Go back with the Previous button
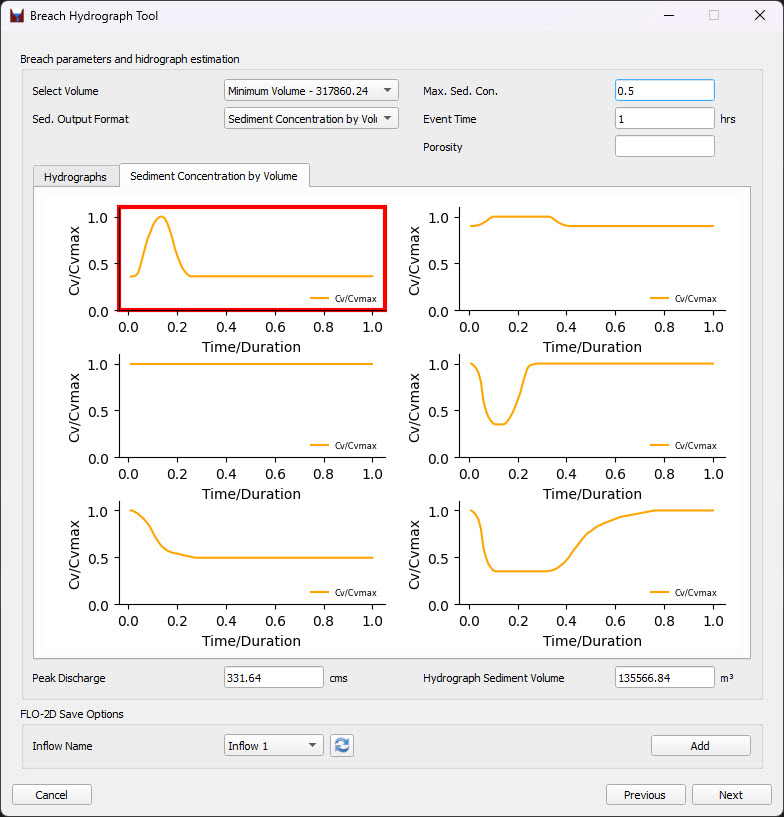 coord(645,795)
